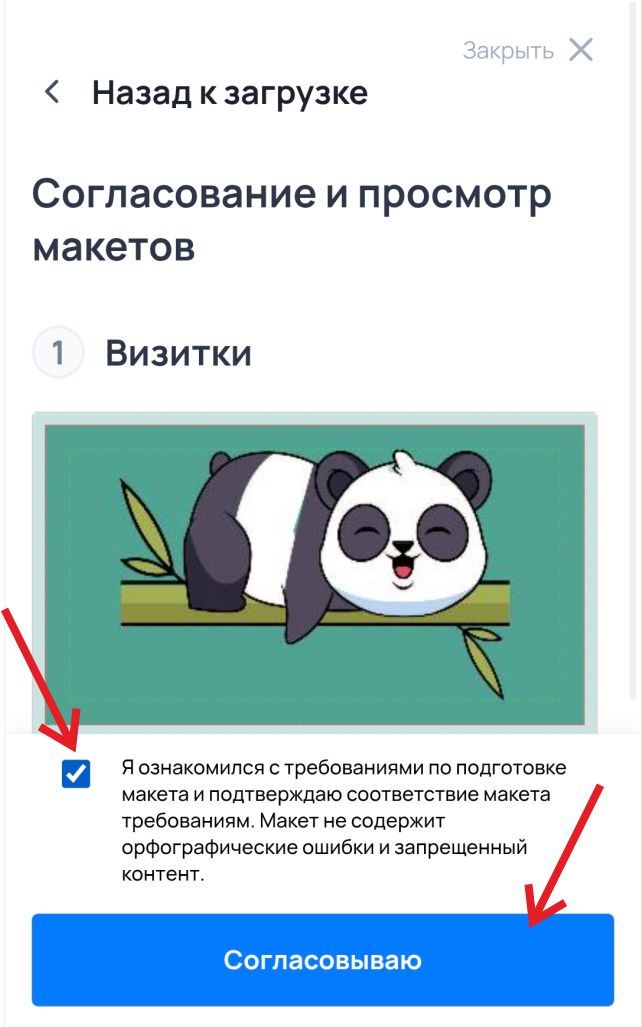642x1027 pixels.
Task: Uncheck the layout requirements confirmation checkbox
Action: coord(76,774)
